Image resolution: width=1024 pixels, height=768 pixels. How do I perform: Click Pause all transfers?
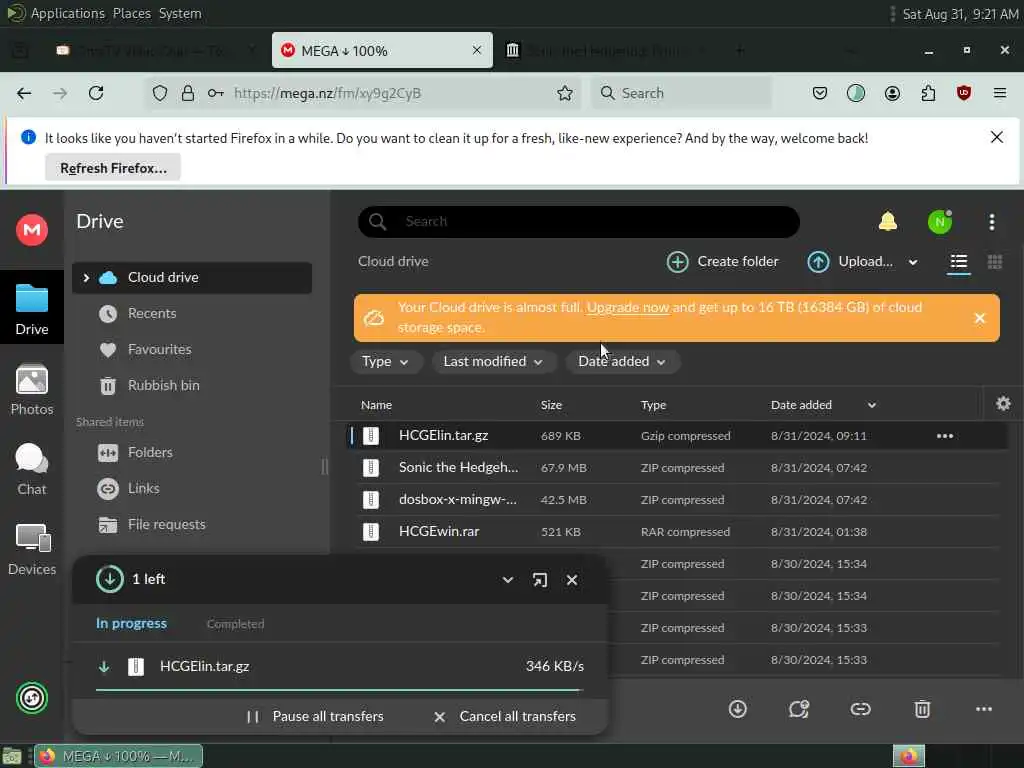tap(315, 716)
